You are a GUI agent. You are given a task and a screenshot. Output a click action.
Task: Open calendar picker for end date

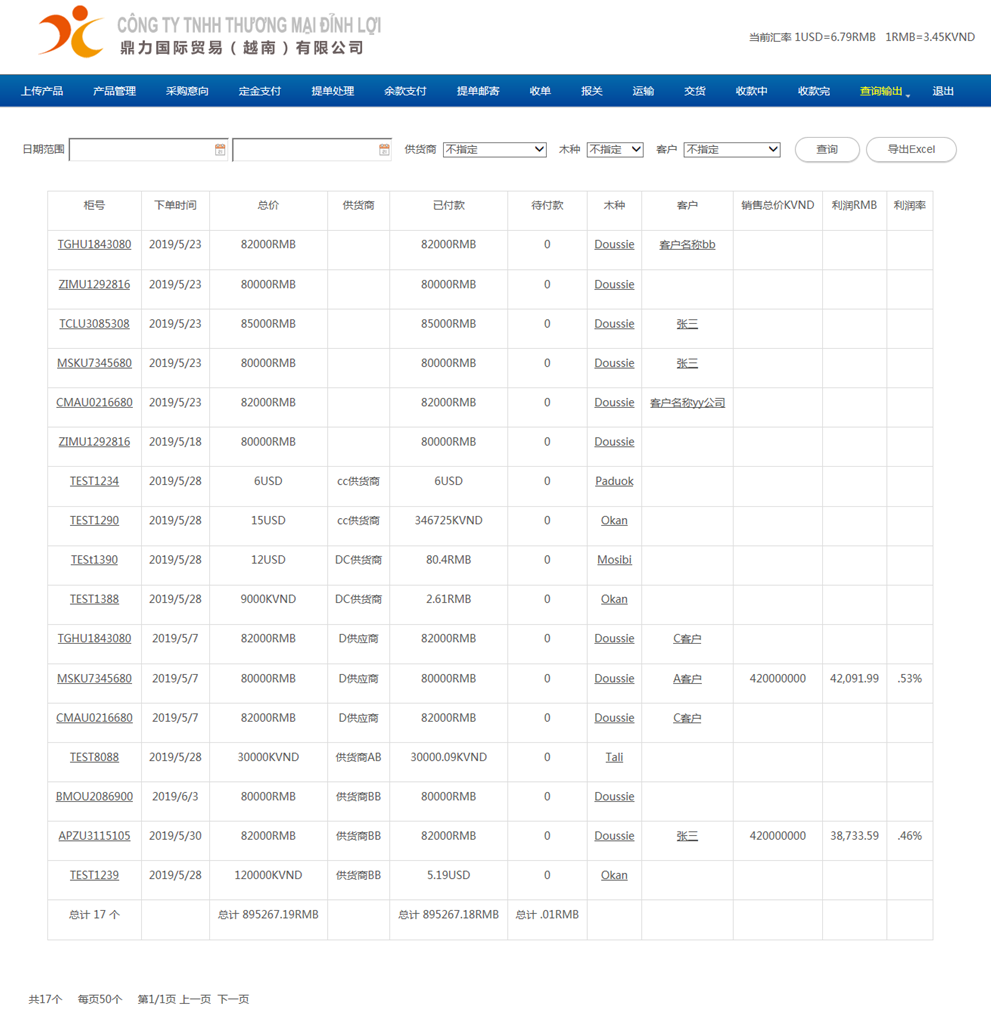(x=384, y=150)
